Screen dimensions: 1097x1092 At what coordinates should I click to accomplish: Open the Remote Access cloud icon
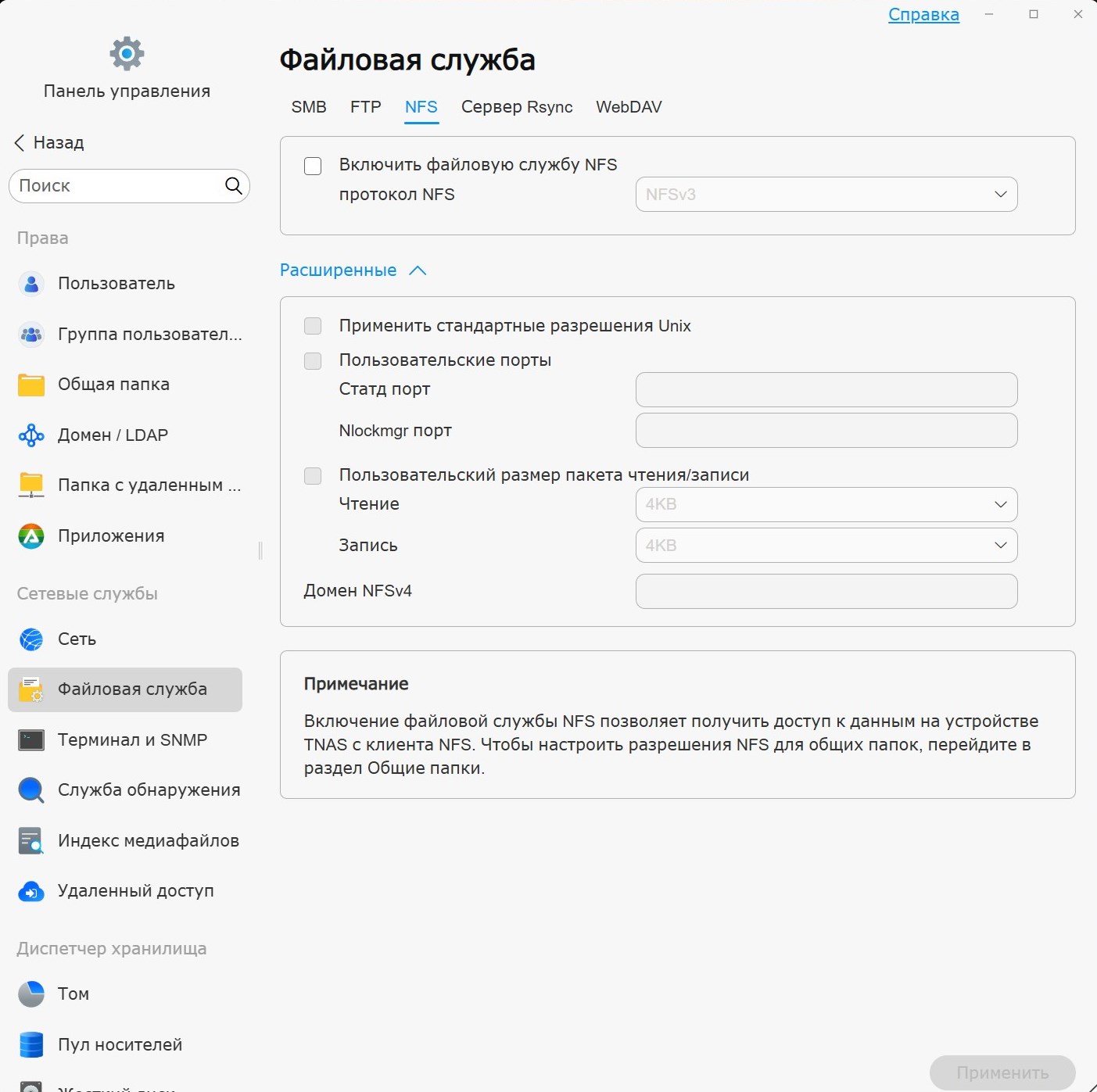[31, 891]
